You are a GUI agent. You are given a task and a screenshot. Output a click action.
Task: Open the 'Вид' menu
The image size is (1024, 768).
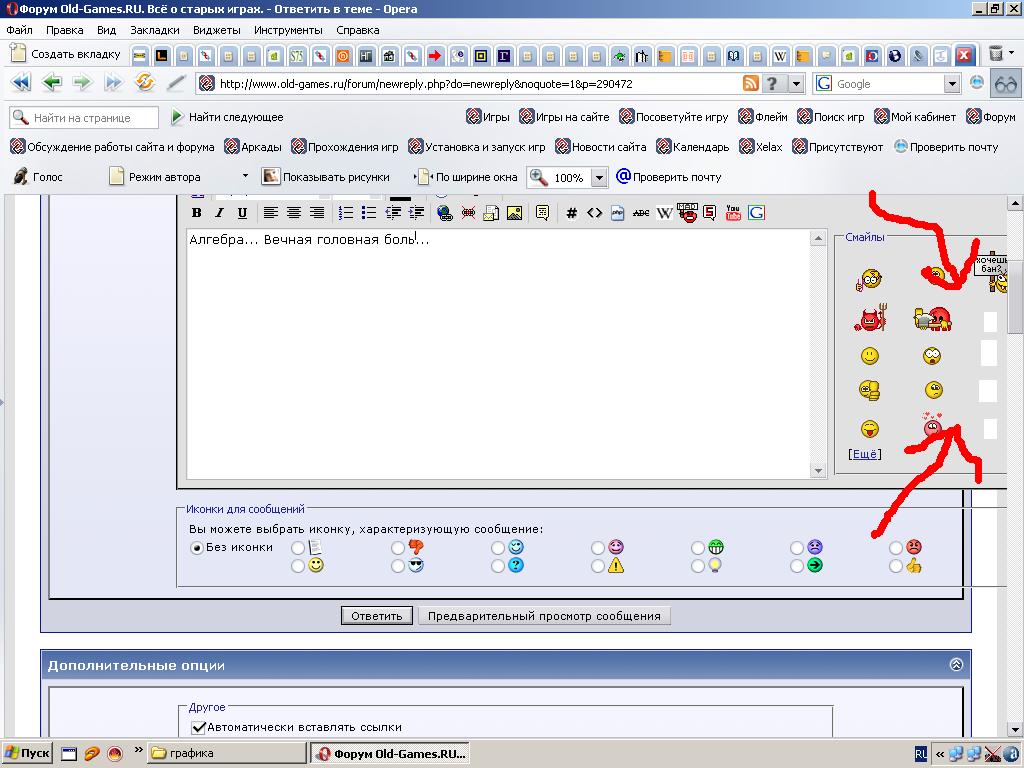(x=106, y=30)
